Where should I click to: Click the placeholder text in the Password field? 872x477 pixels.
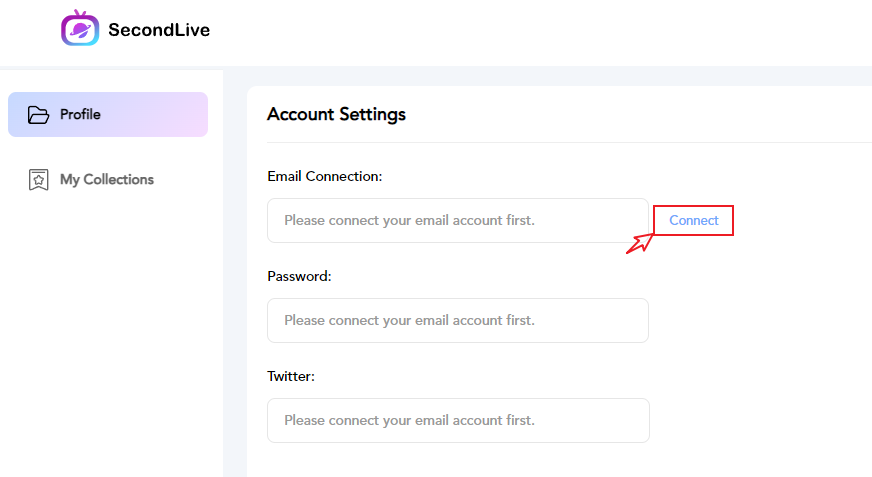pyautogui.click(x=409, y=320)
